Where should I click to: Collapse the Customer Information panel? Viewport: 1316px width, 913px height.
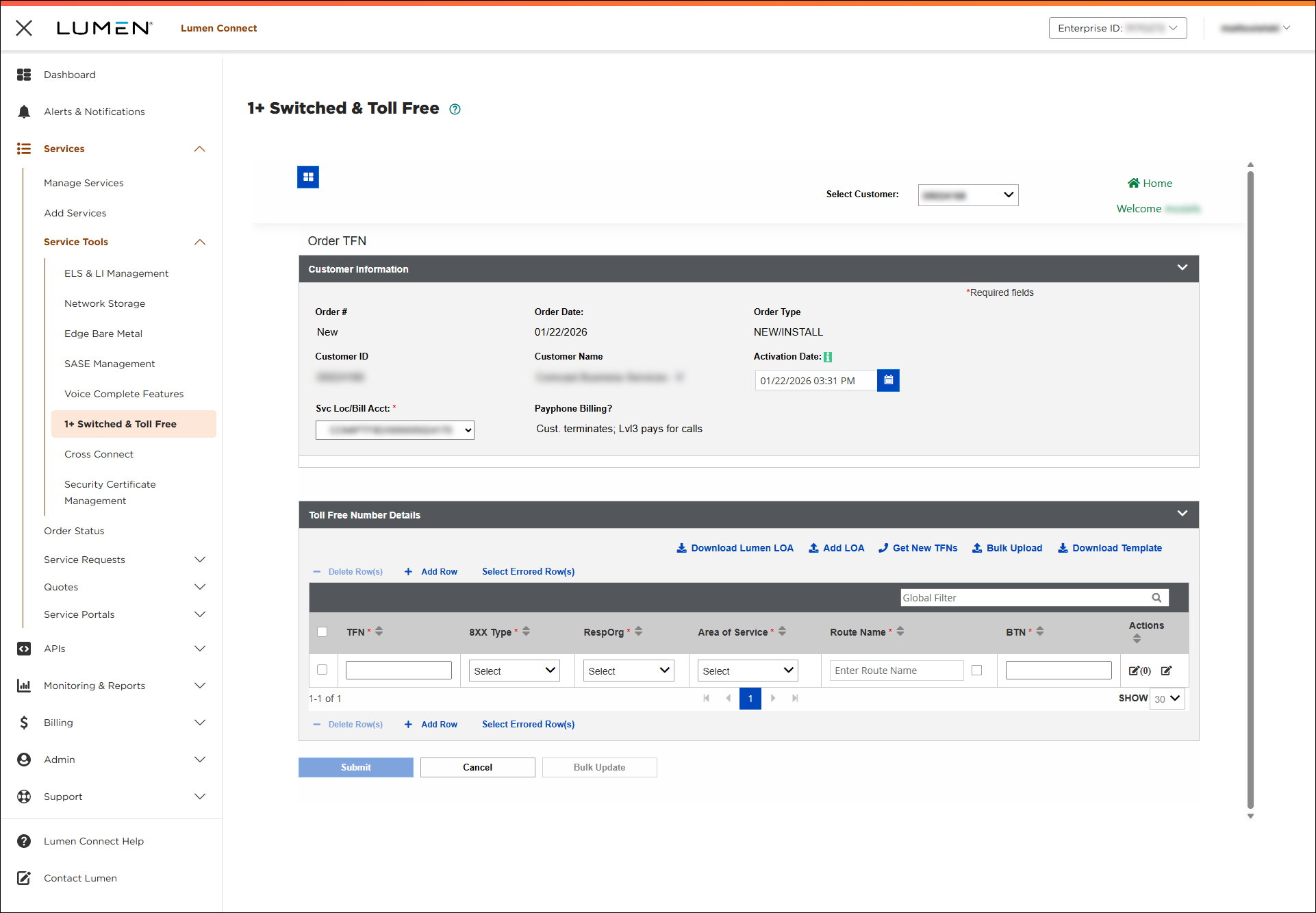coord(1182,268)
